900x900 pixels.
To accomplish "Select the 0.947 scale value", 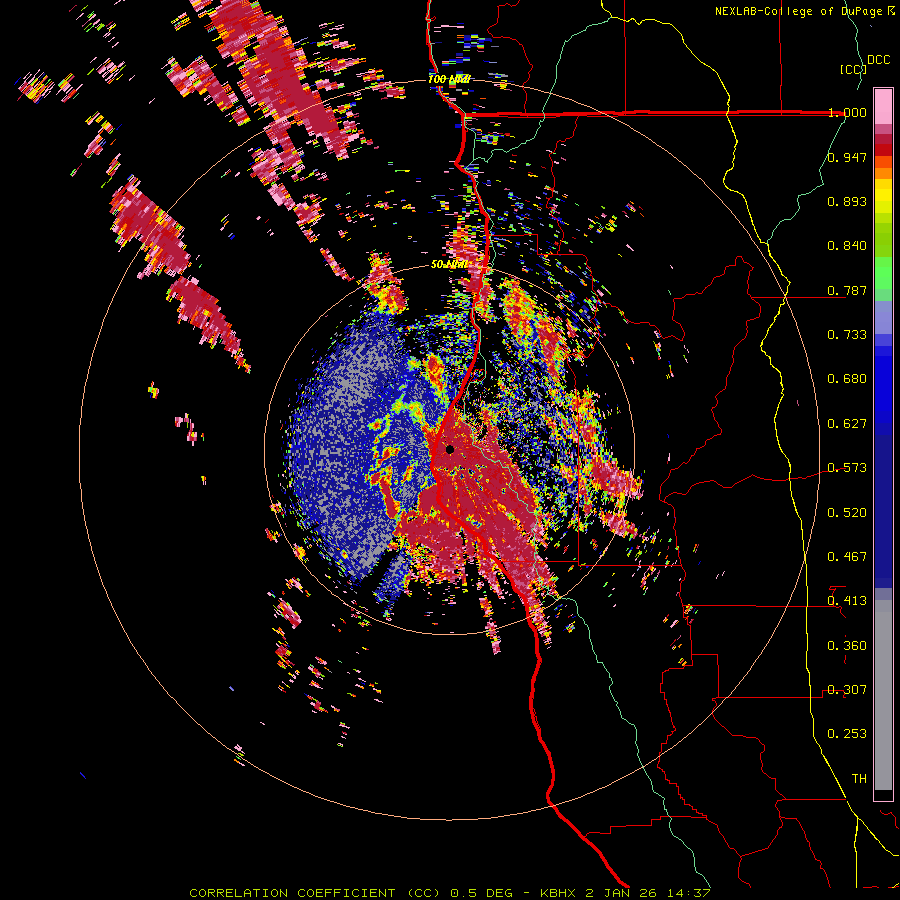I will pos(847,157).
